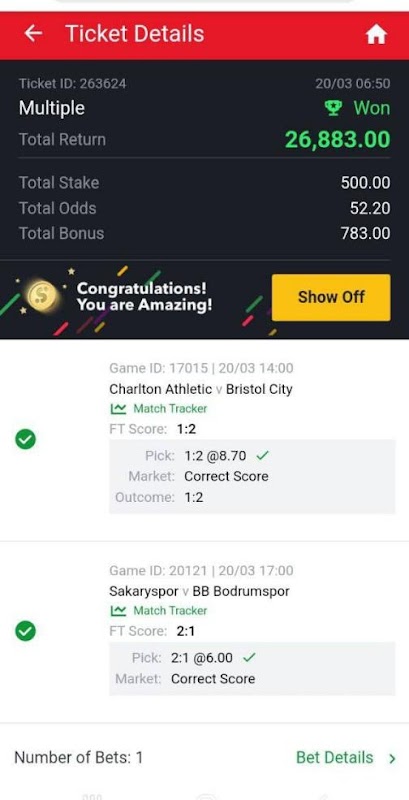
Task: Tap checkmark next to 2:1 @6.00 pick
Action: (249, 658)
